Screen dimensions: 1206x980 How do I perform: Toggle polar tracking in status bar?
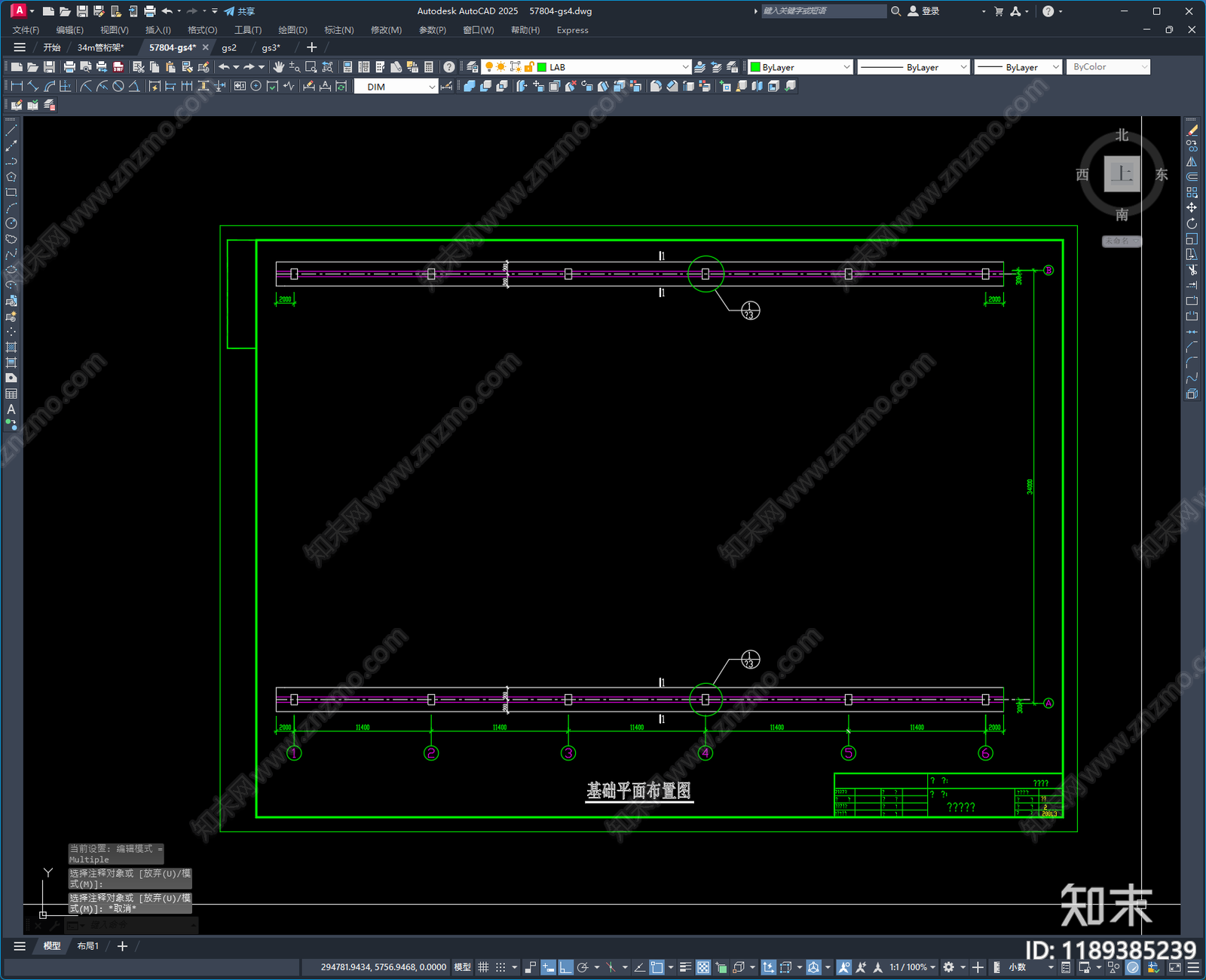583,967
